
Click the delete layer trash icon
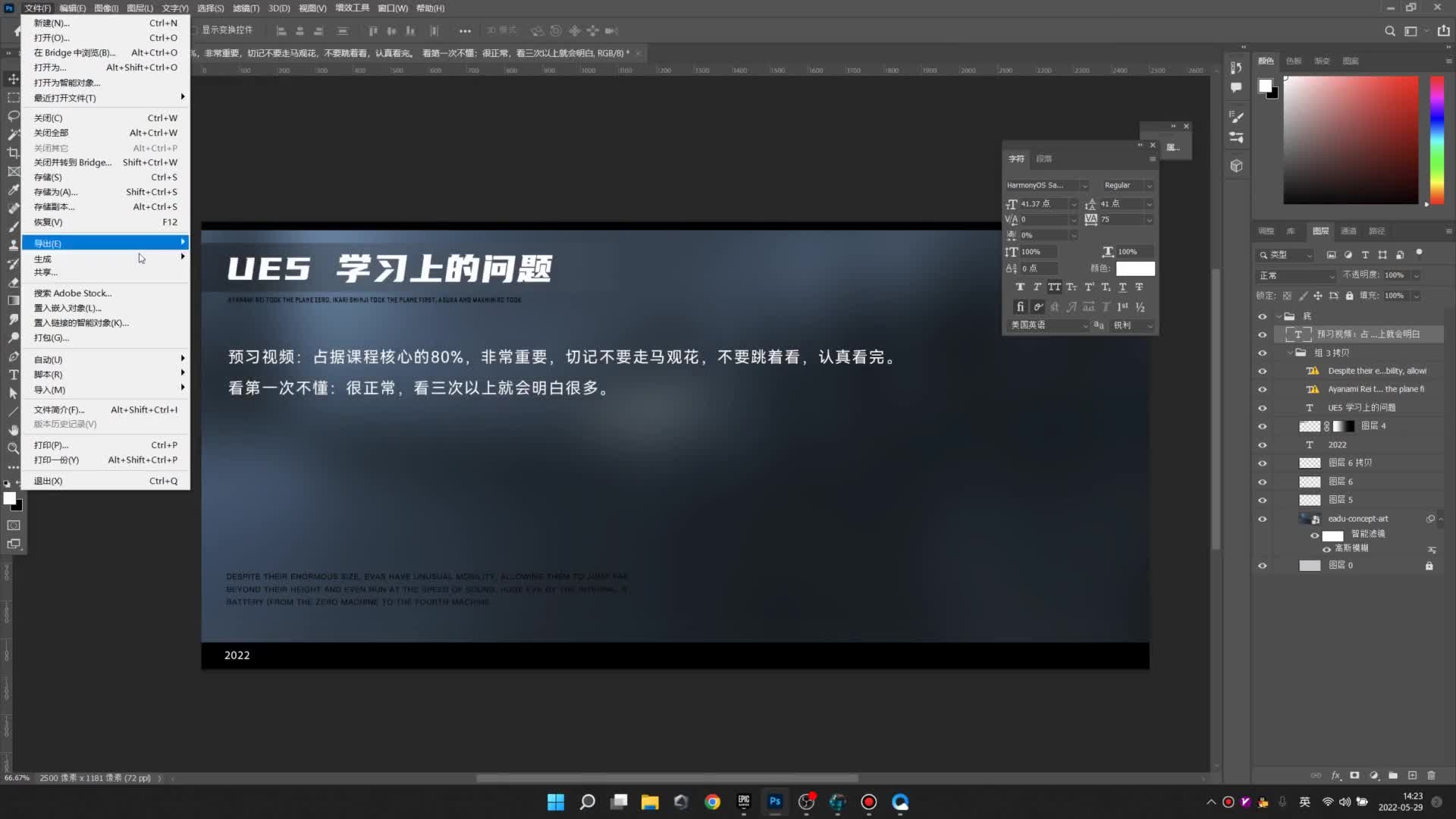click(1431, 775)
